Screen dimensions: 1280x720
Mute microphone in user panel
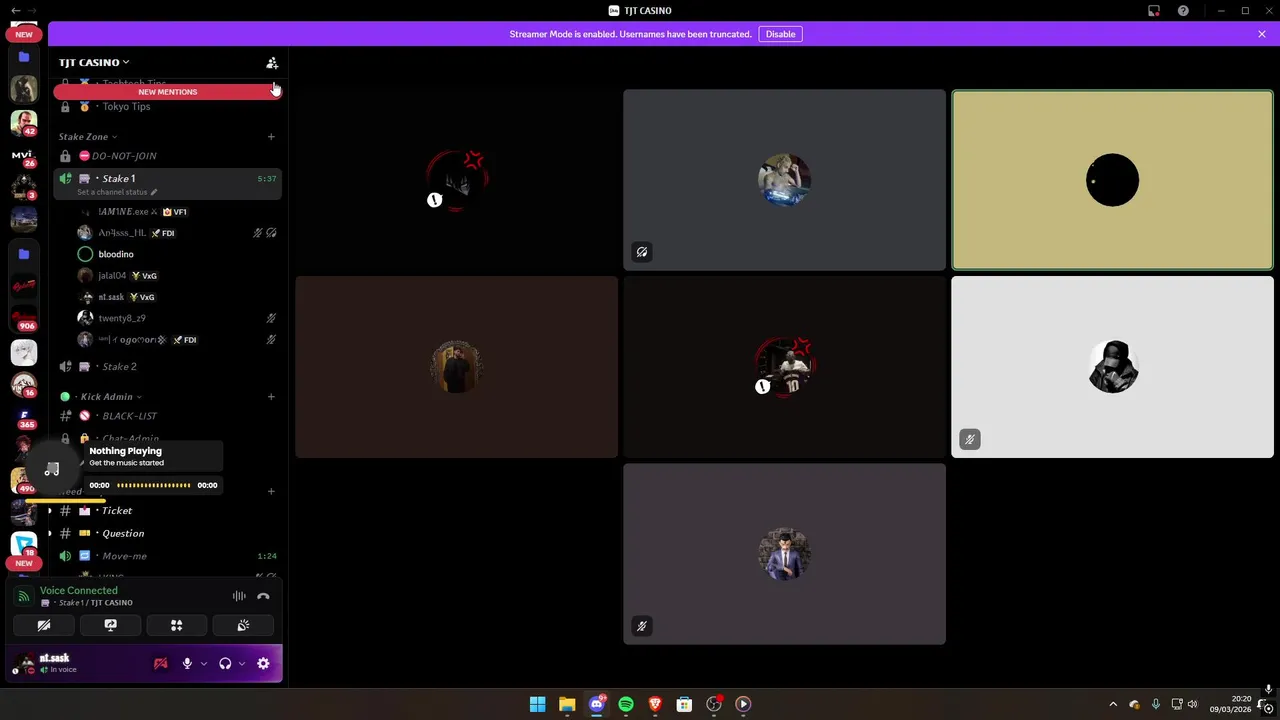[187, 663]
